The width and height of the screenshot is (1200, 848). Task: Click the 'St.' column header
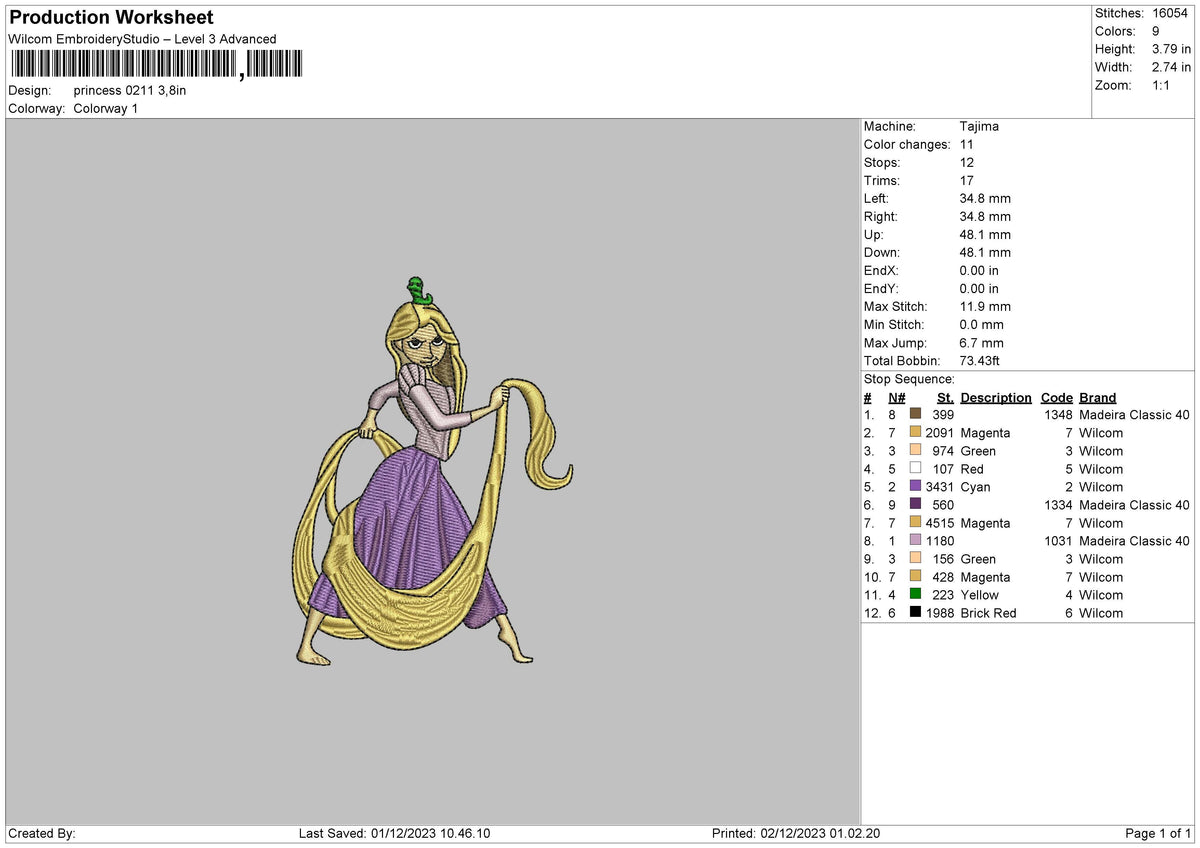945,397
